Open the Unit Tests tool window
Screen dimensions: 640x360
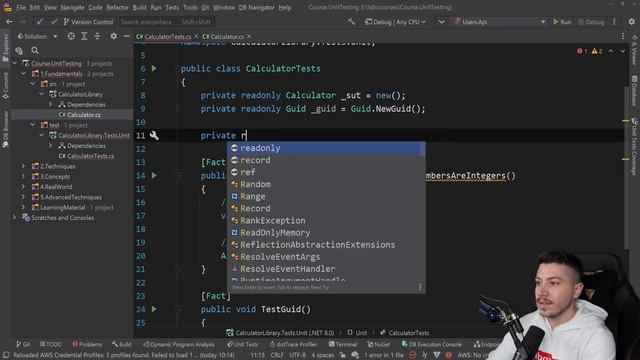point(242,344)
